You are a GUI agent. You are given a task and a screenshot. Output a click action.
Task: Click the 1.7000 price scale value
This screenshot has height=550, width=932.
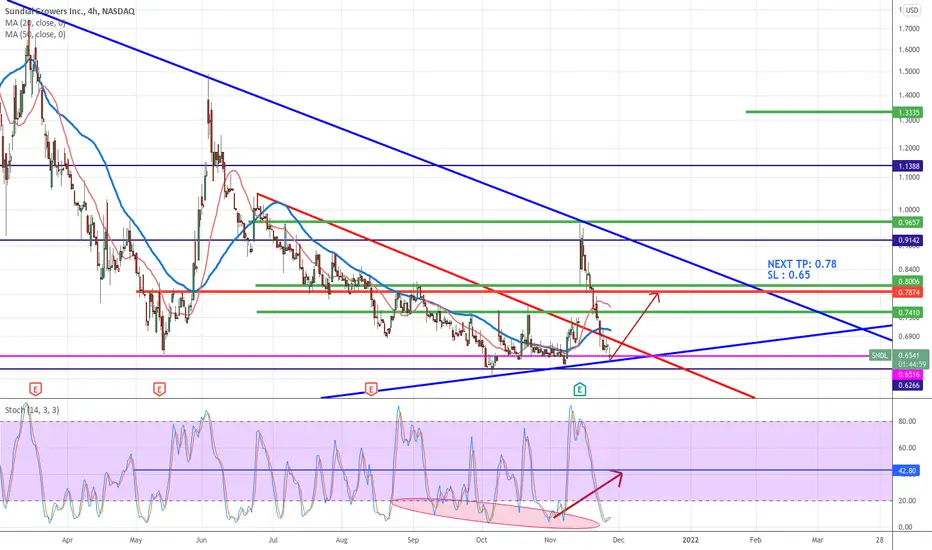pyautogui.click(x=909, y=29)
